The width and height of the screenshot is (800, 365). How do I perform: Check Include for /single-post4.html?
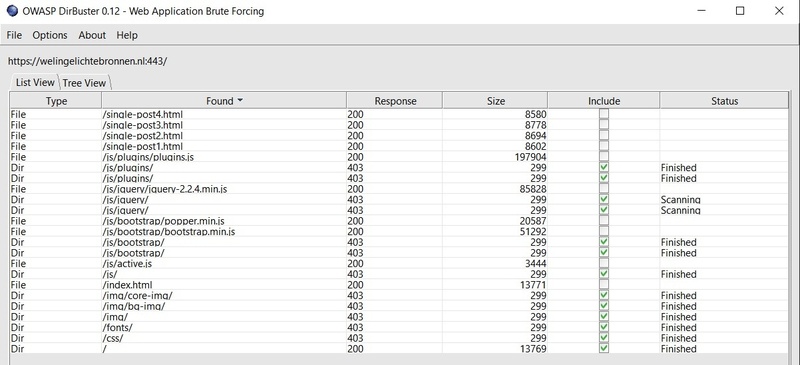604,114
